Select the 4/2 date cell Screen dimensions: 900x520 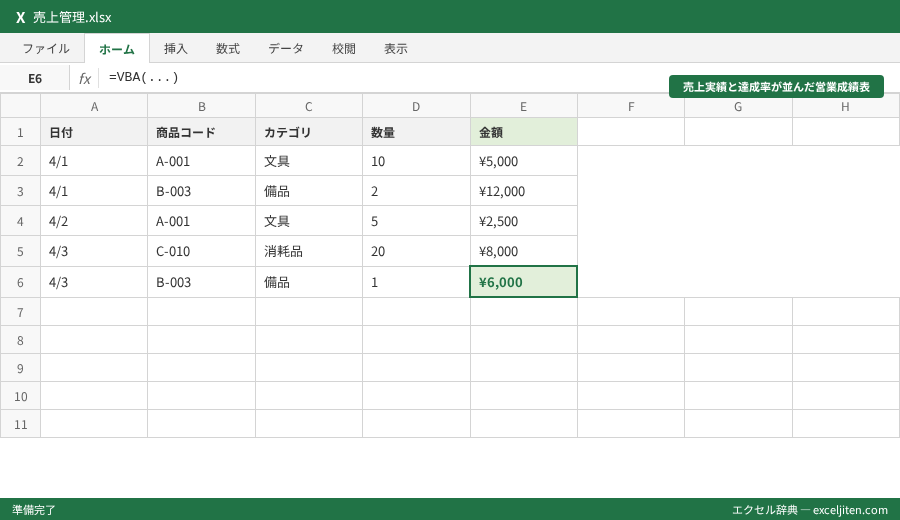coord(94,220)
